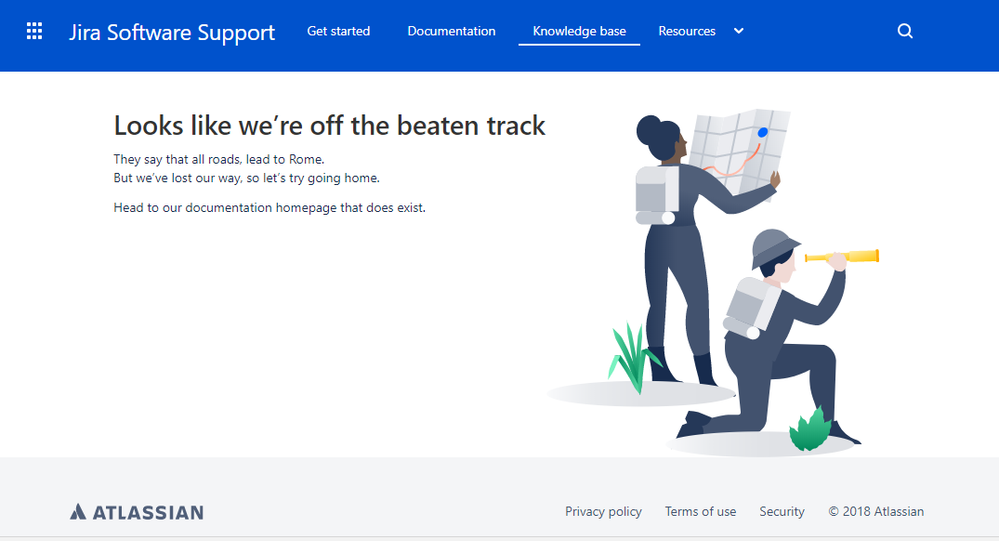The image size is (999, 541).
Task: Open the Terms of use link
Action: tap(700, 512)
